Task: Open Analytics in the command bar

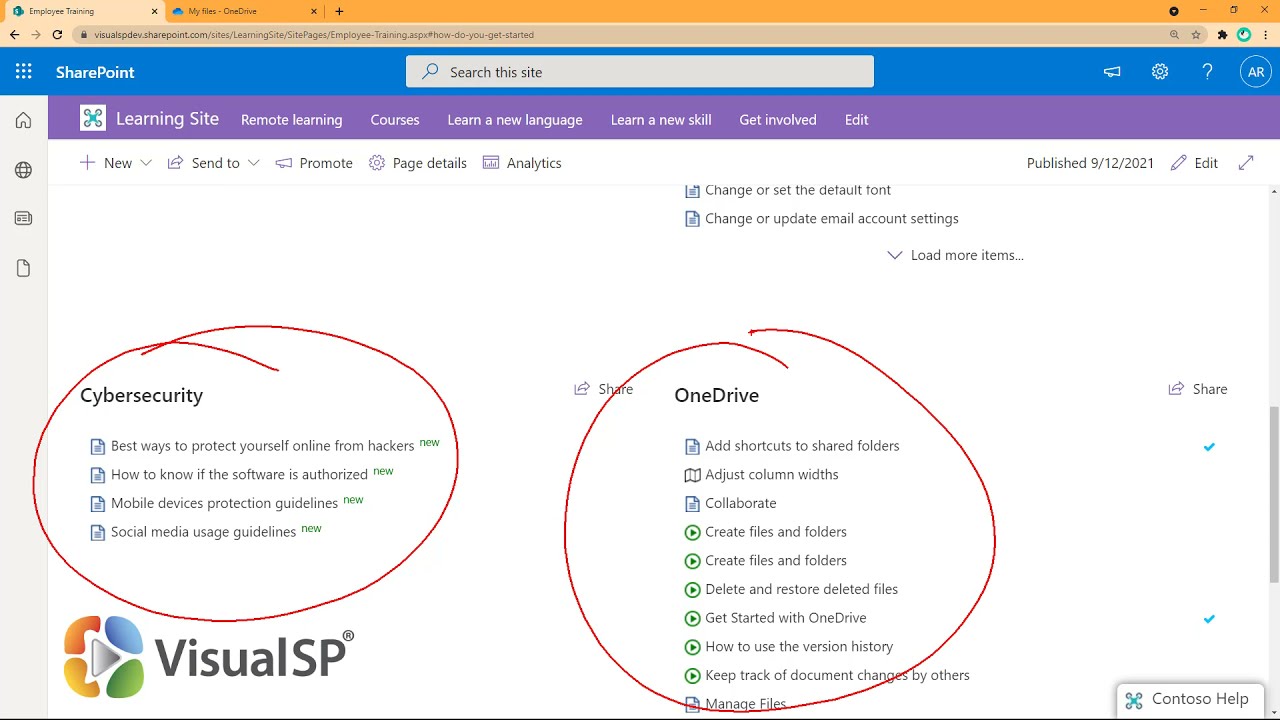Action: [522, 163]
